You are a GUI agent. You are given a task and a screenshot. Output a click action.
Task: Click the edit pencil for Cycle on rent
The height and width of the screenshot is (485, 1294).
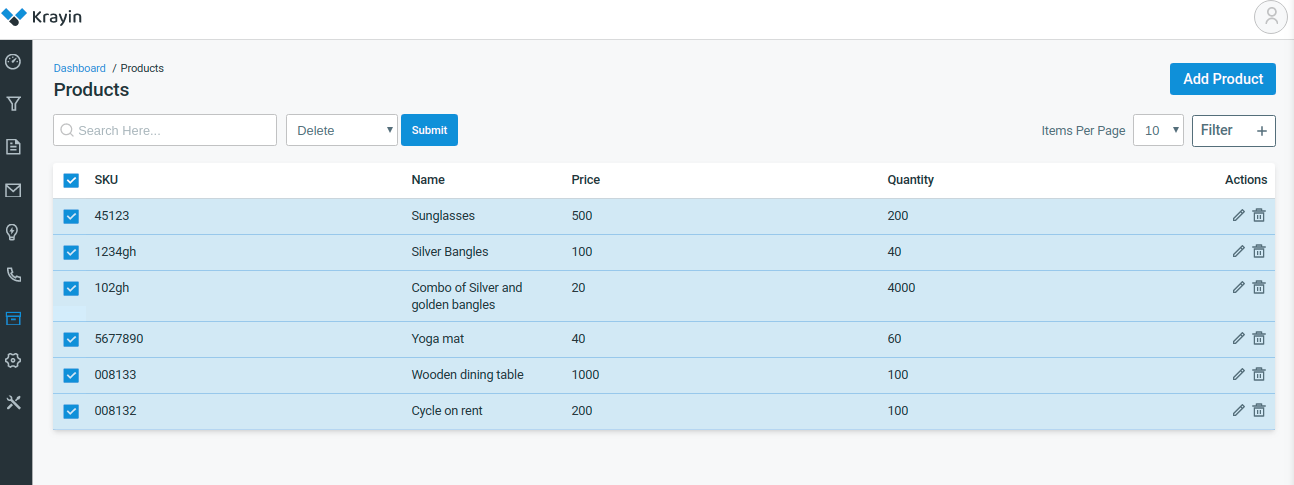[x=1239, y=410]
